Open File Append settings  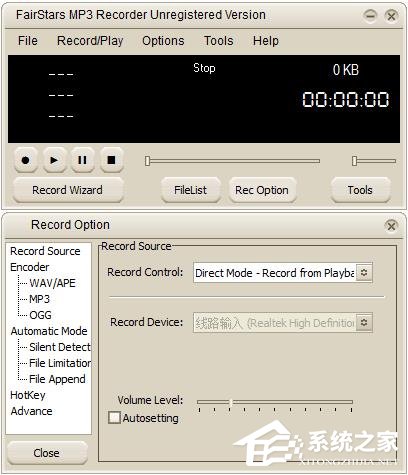(57, 379)
